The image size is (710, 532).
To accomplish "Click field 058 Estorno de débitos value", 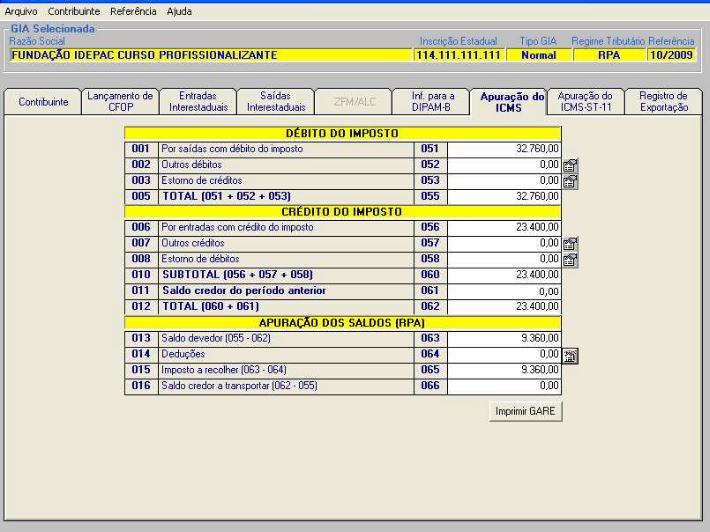I will click(504, 259).
